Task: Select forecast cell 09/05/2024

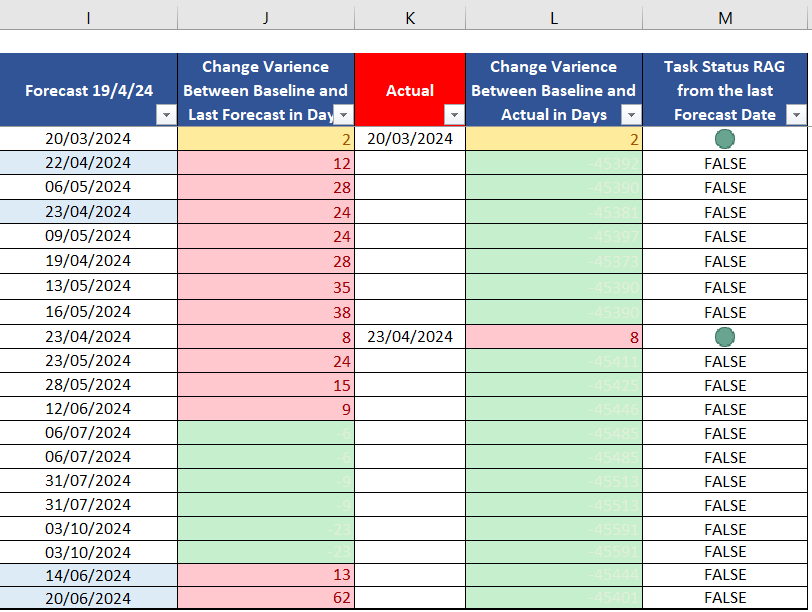Action: click(89, 236)
